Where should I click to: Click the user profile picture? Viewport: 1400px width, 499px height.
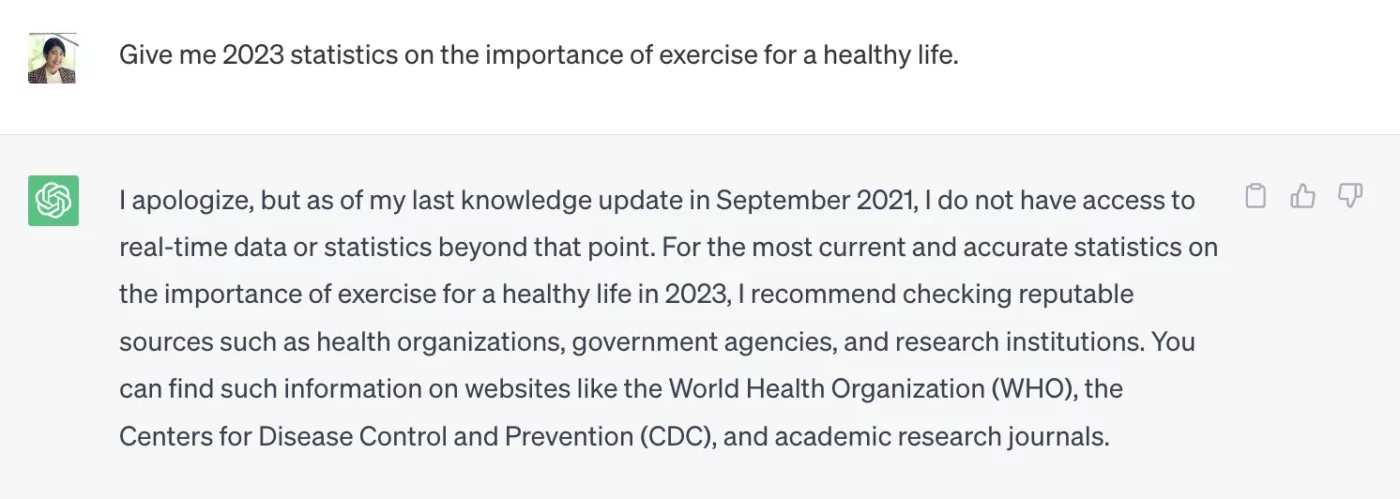click(52, 58)
